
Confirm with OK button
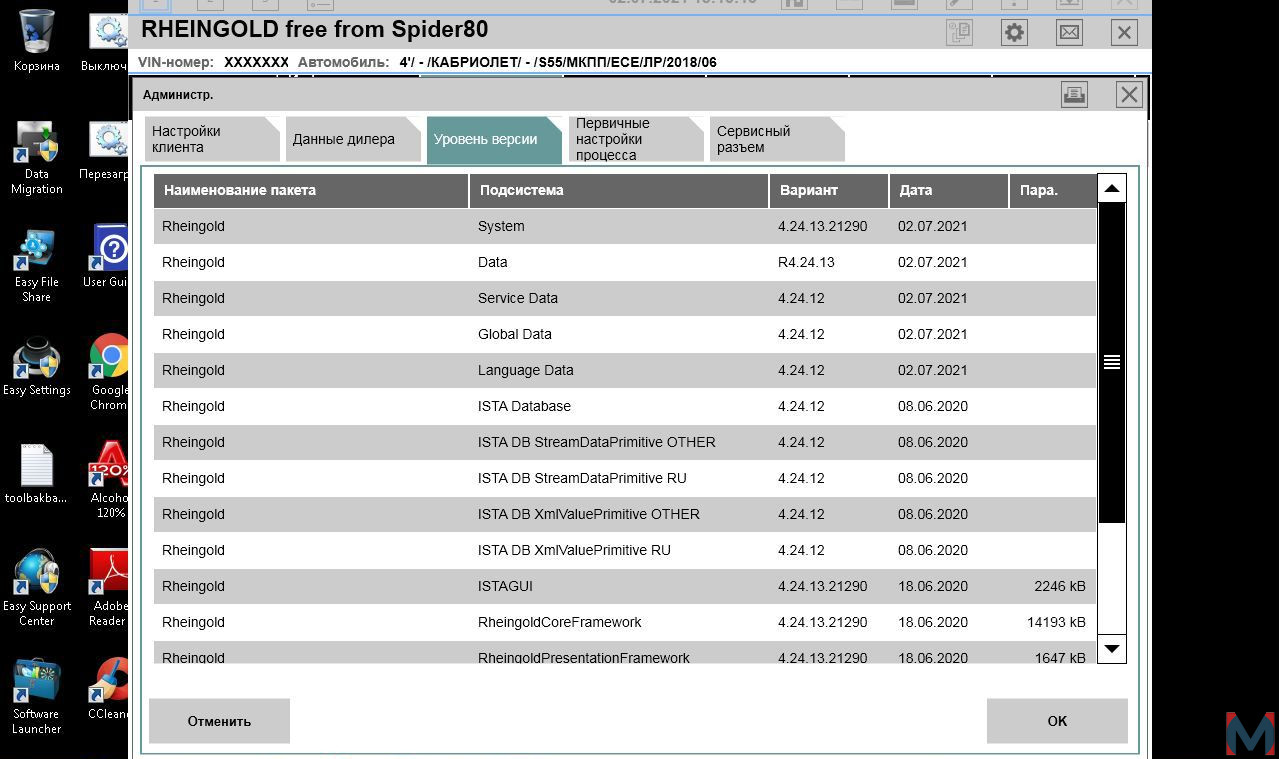(x=1057, y=721)
